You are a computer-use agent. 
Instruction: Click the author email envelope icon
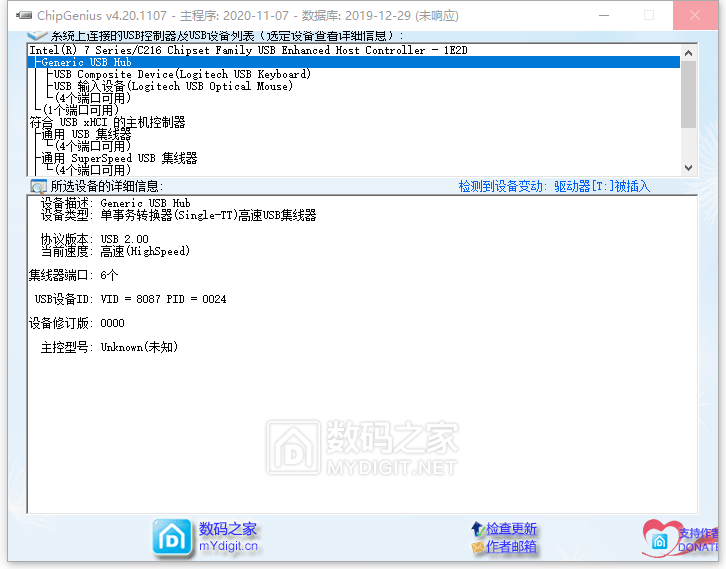pyautogui.click(x=477, y=547)
